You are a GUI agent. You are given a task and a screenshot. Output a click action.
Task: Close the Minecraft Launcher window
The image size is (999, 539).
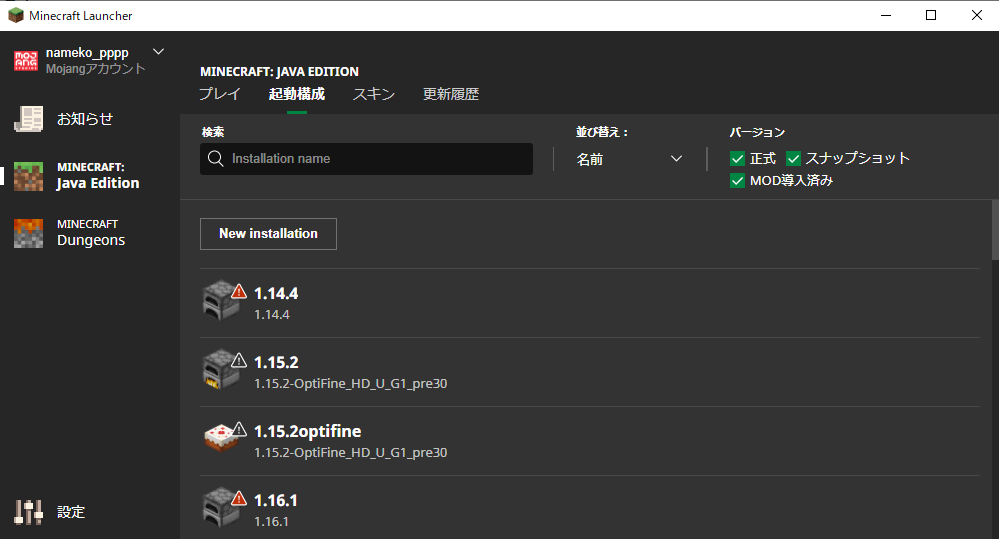point(977,15)
